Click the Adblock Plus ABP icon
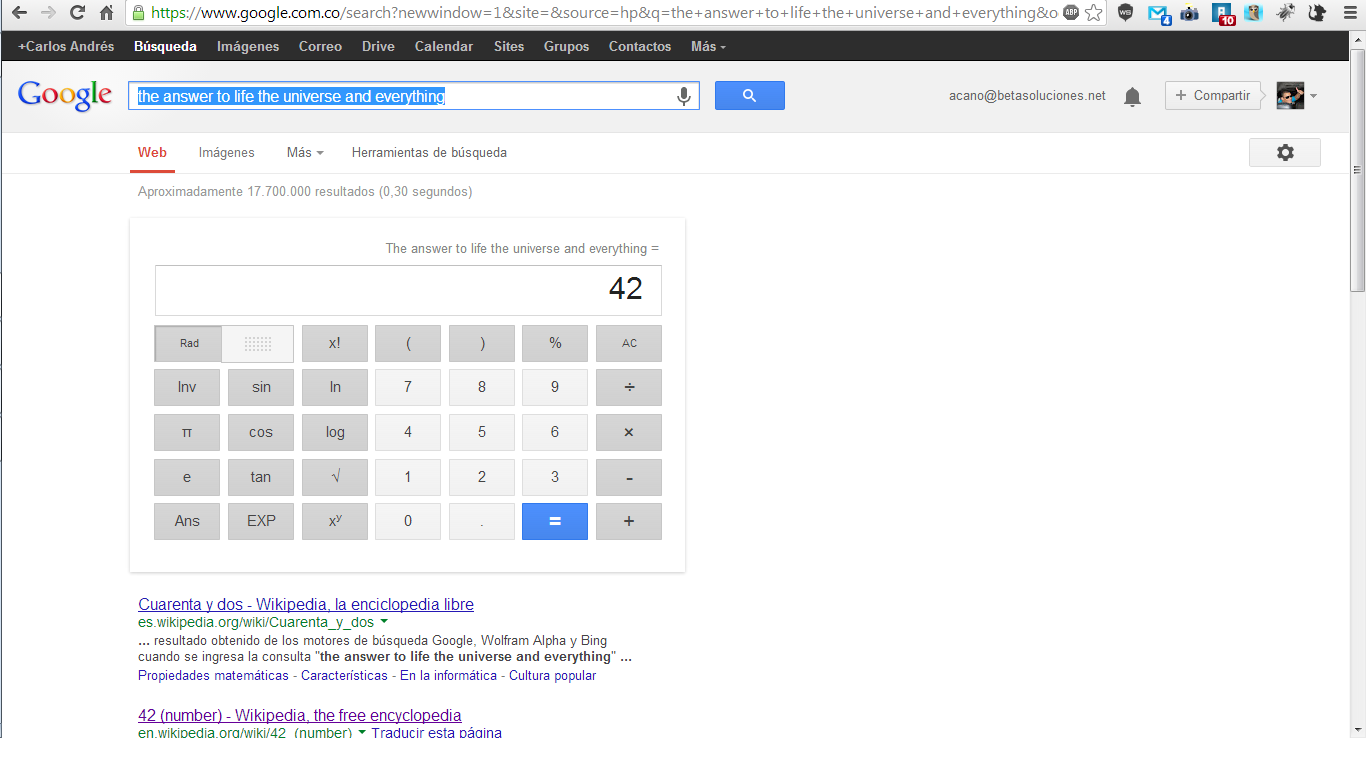 [x=1071, y=13]
